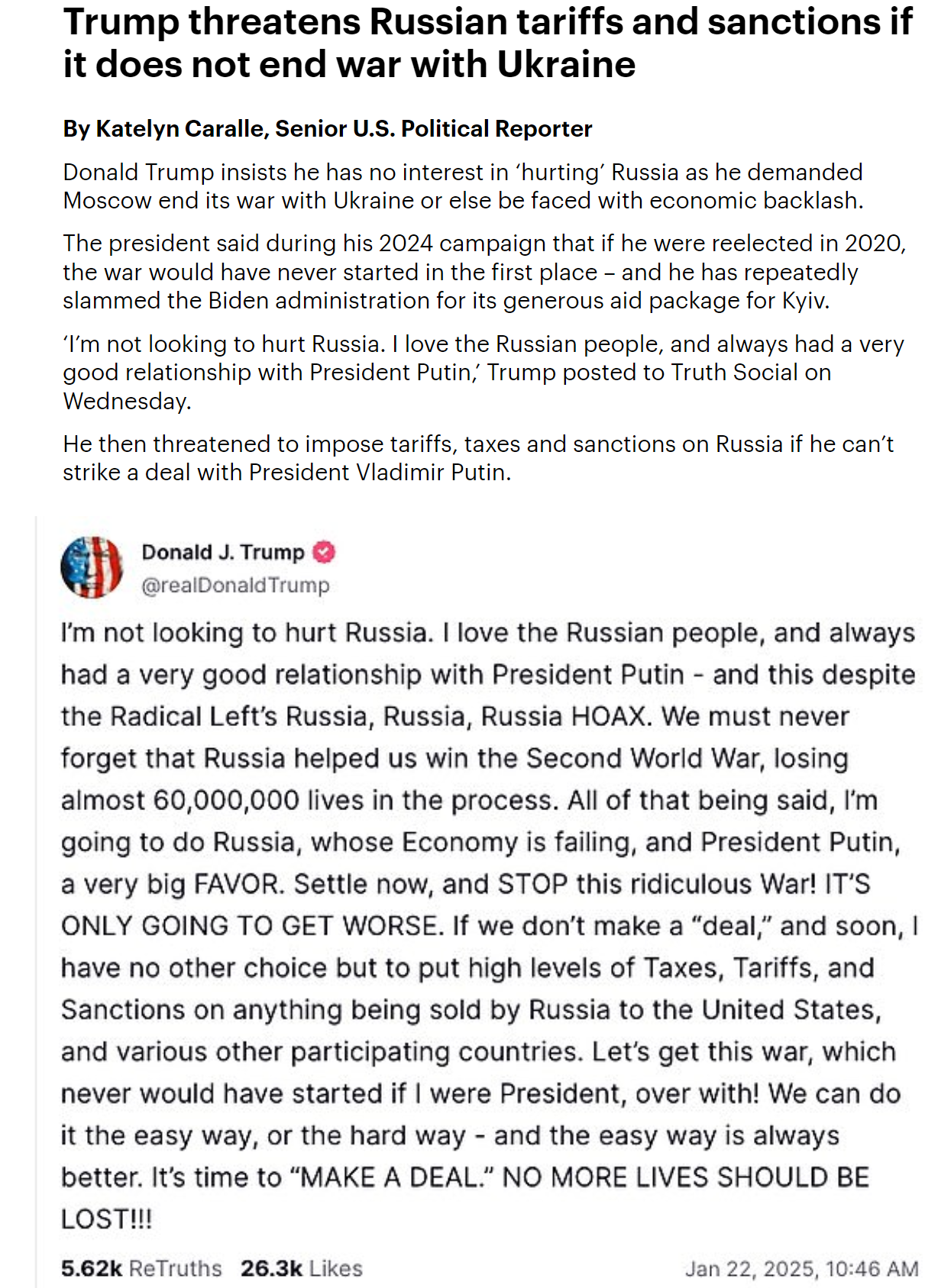925x1288 pixels.
Task: Click the 'Senior U.S. Political Reporter' title
Action: pyautogui.click(x=433, y=129)
